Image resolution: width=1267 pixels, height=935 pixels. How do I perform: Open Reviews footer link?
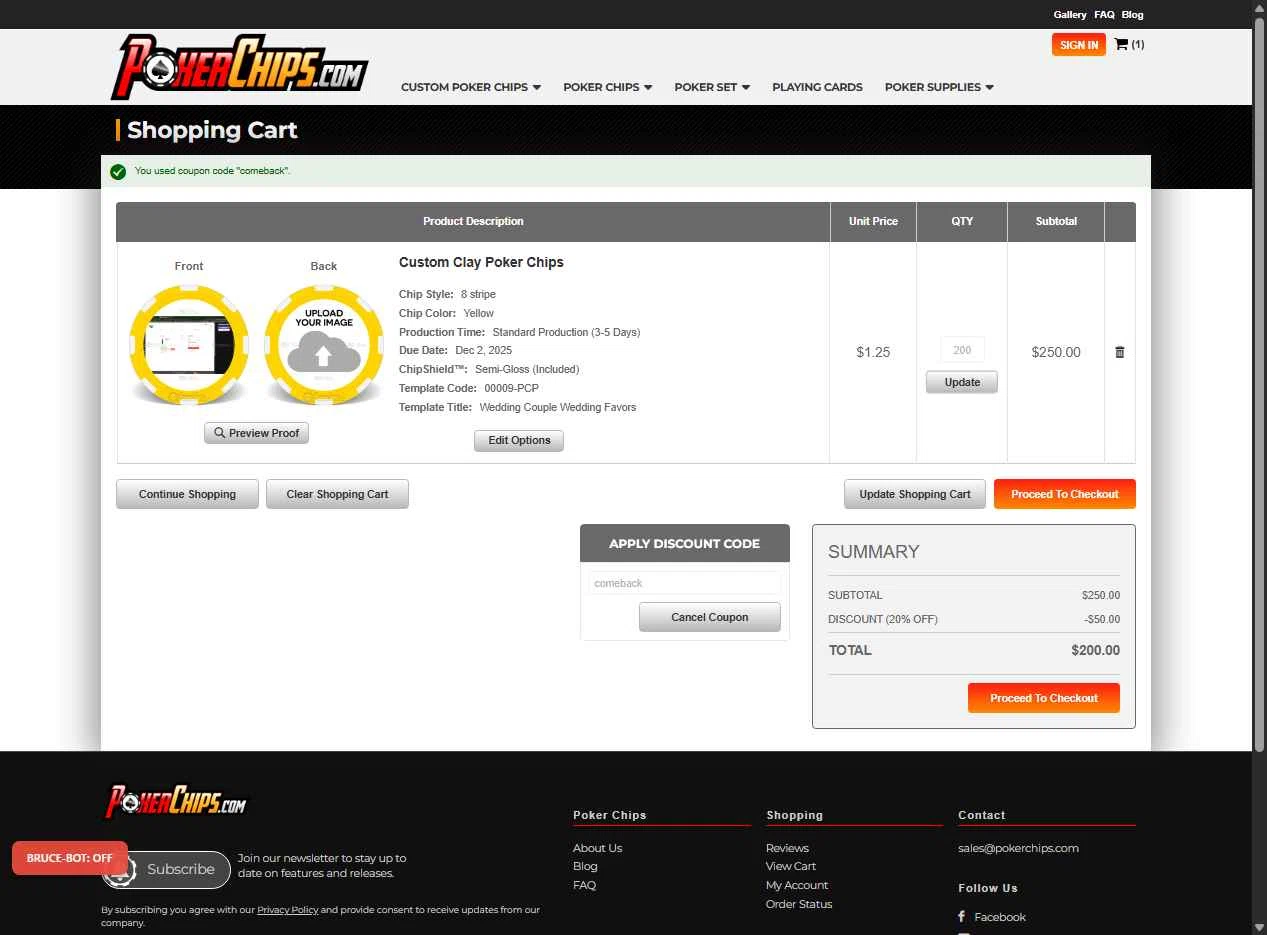coord(787,848)
